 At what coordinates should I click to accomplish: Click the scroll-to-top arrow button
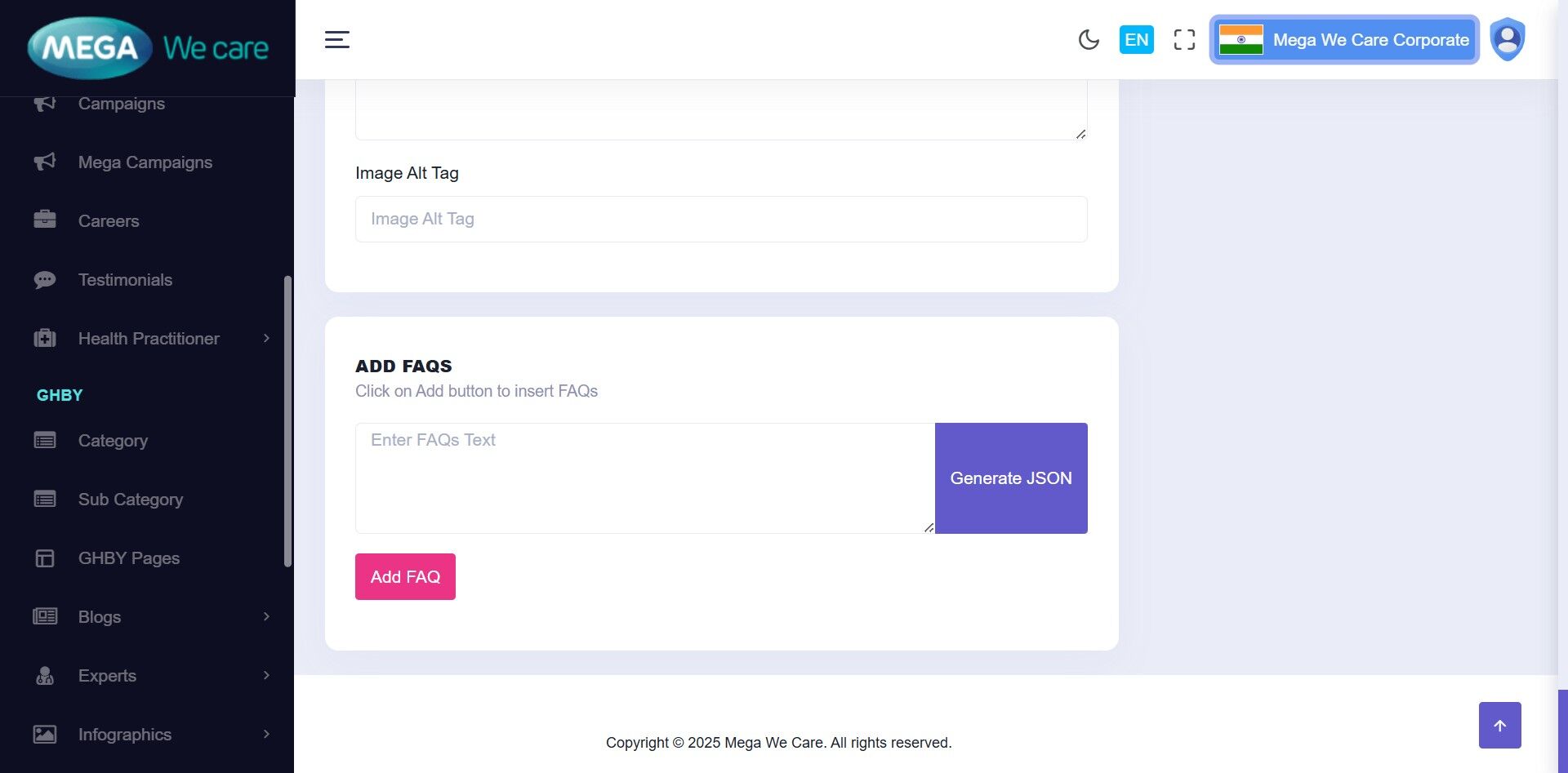[1499, 725]
